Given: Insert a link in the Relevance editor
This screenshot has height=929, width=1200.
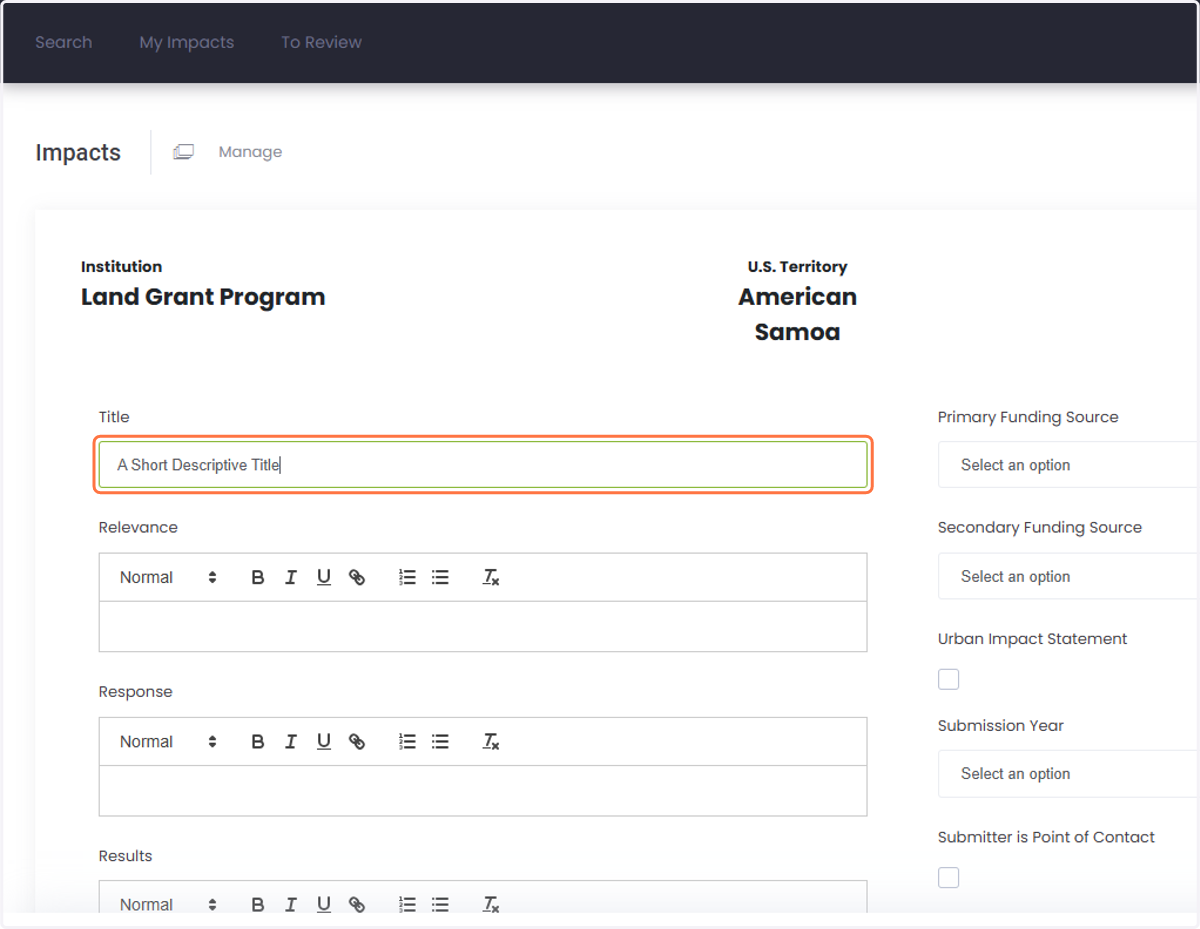Looking at the screenshot, I should click(357, 577).
